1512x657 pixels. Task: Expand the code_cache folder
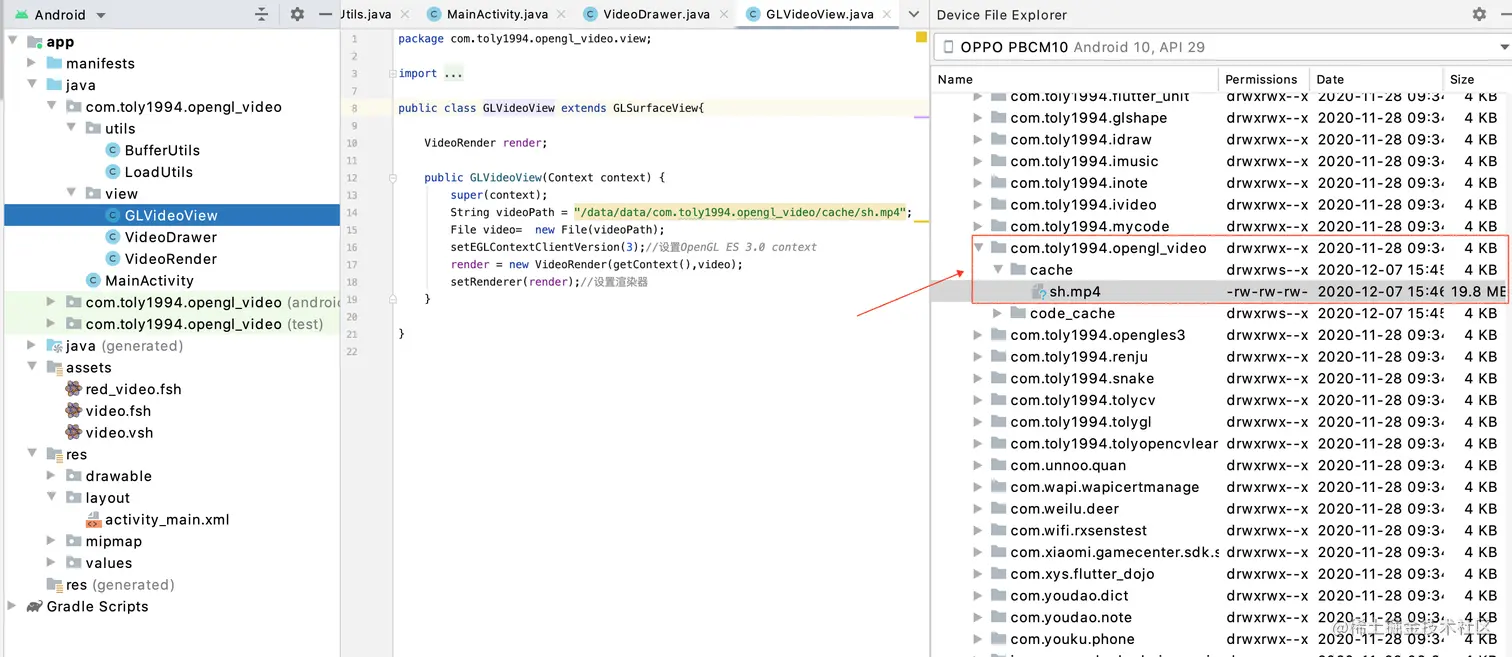(998, 313)
